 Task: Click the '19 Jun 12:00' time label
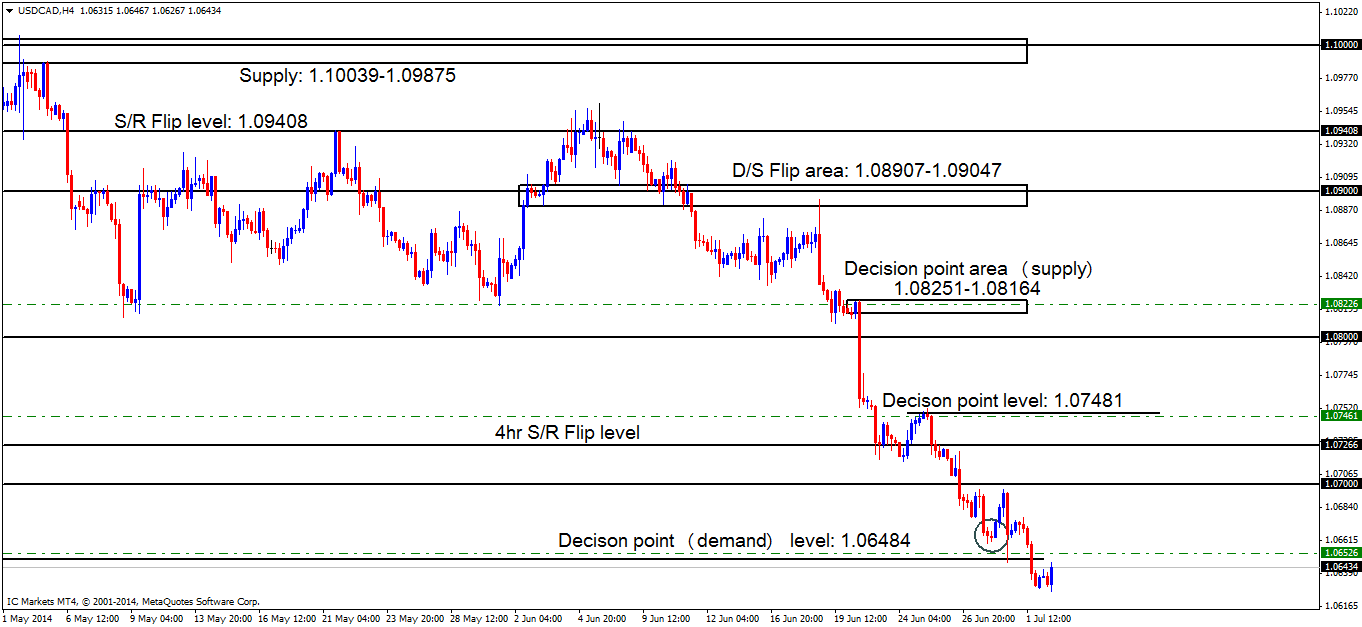click(x=860, y=618)
